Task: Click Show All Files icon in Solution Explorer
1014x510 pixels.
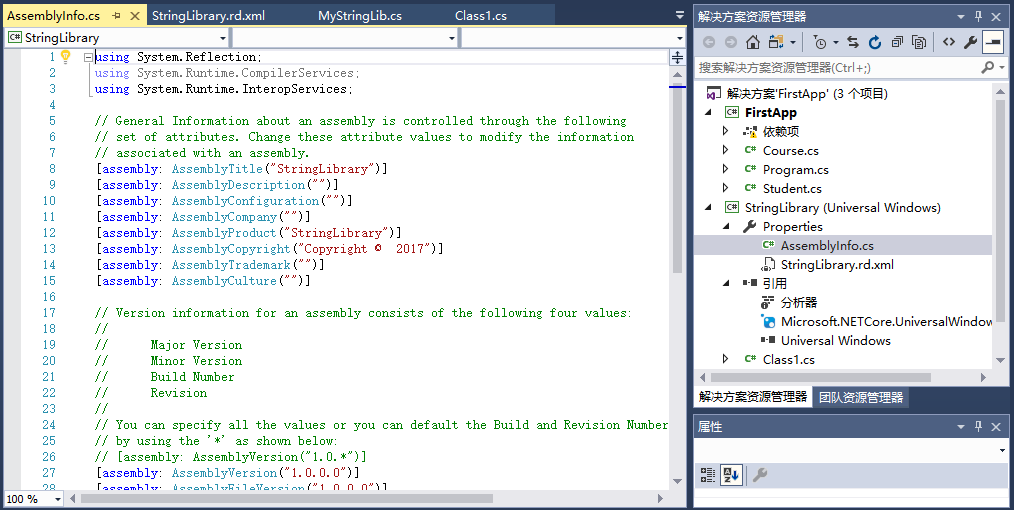Action: click(920, 42)
